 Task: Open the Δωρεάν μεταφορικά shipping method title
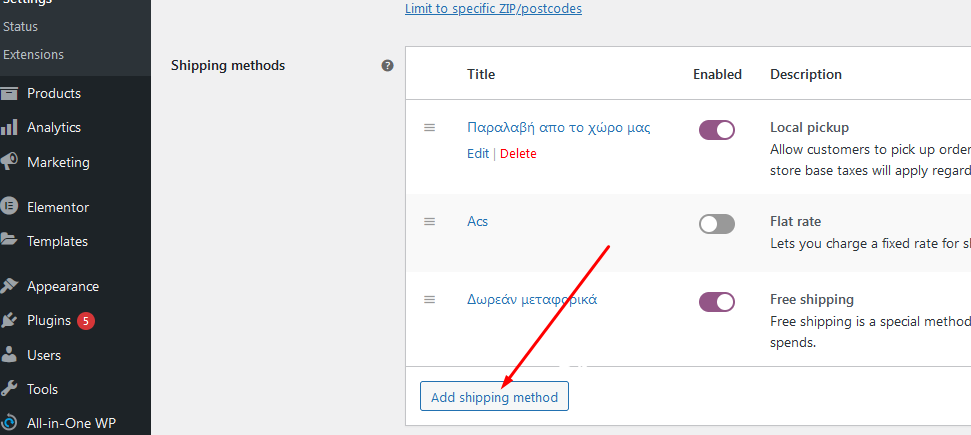point(531,299)
